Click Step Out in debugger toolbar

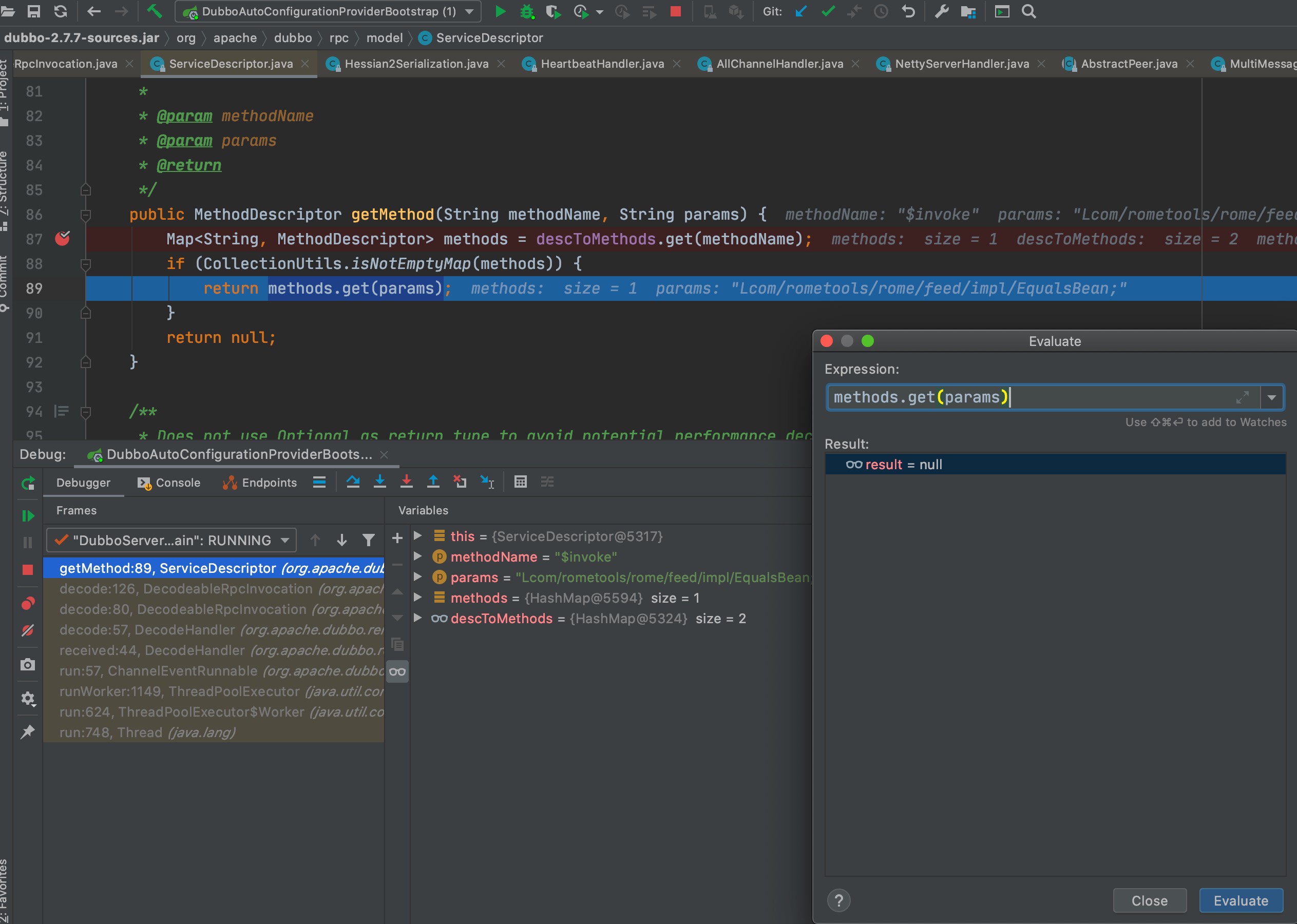pos(433,482)
